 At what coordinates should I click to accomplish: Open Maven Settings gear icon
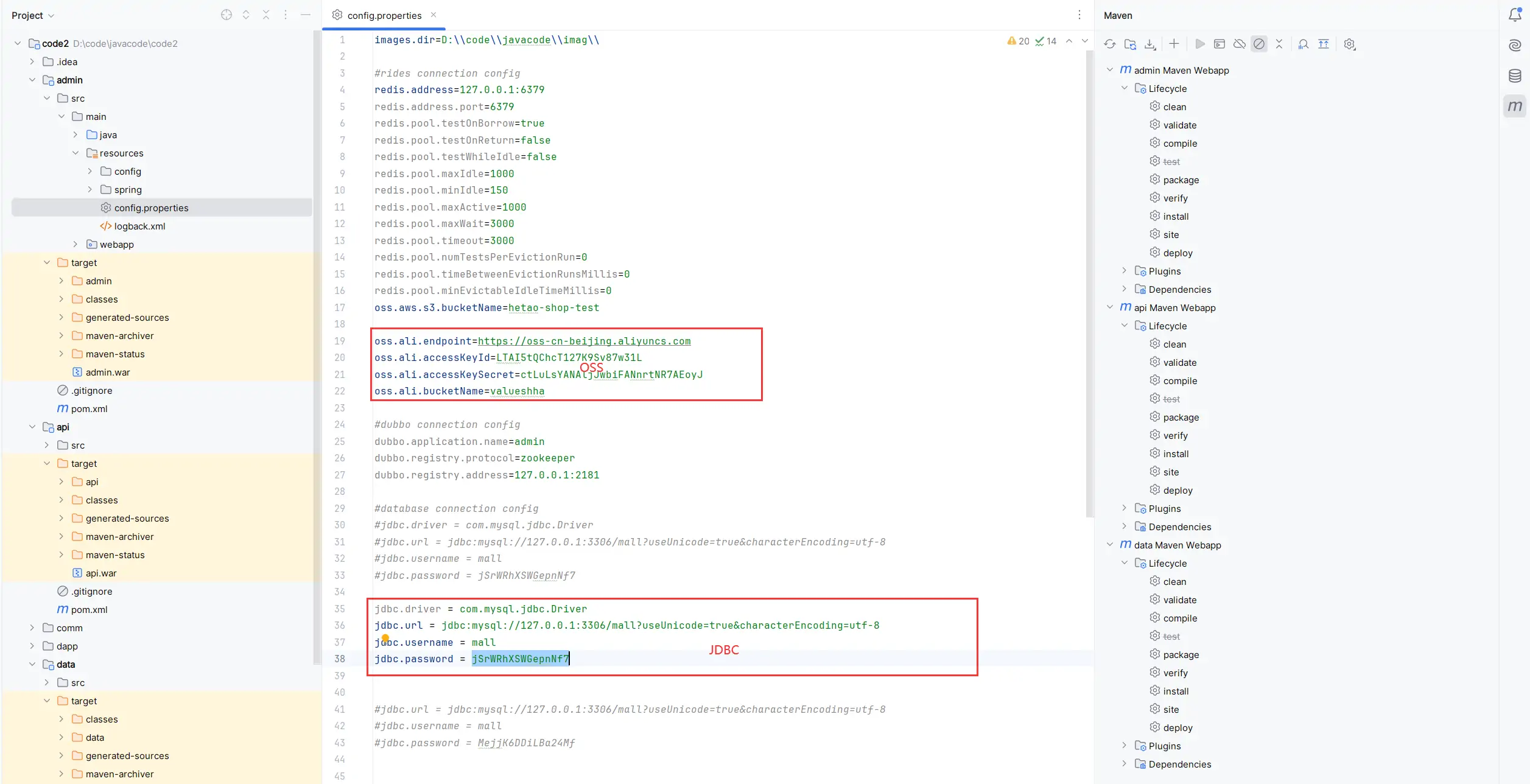click(x=1350, y=44)
